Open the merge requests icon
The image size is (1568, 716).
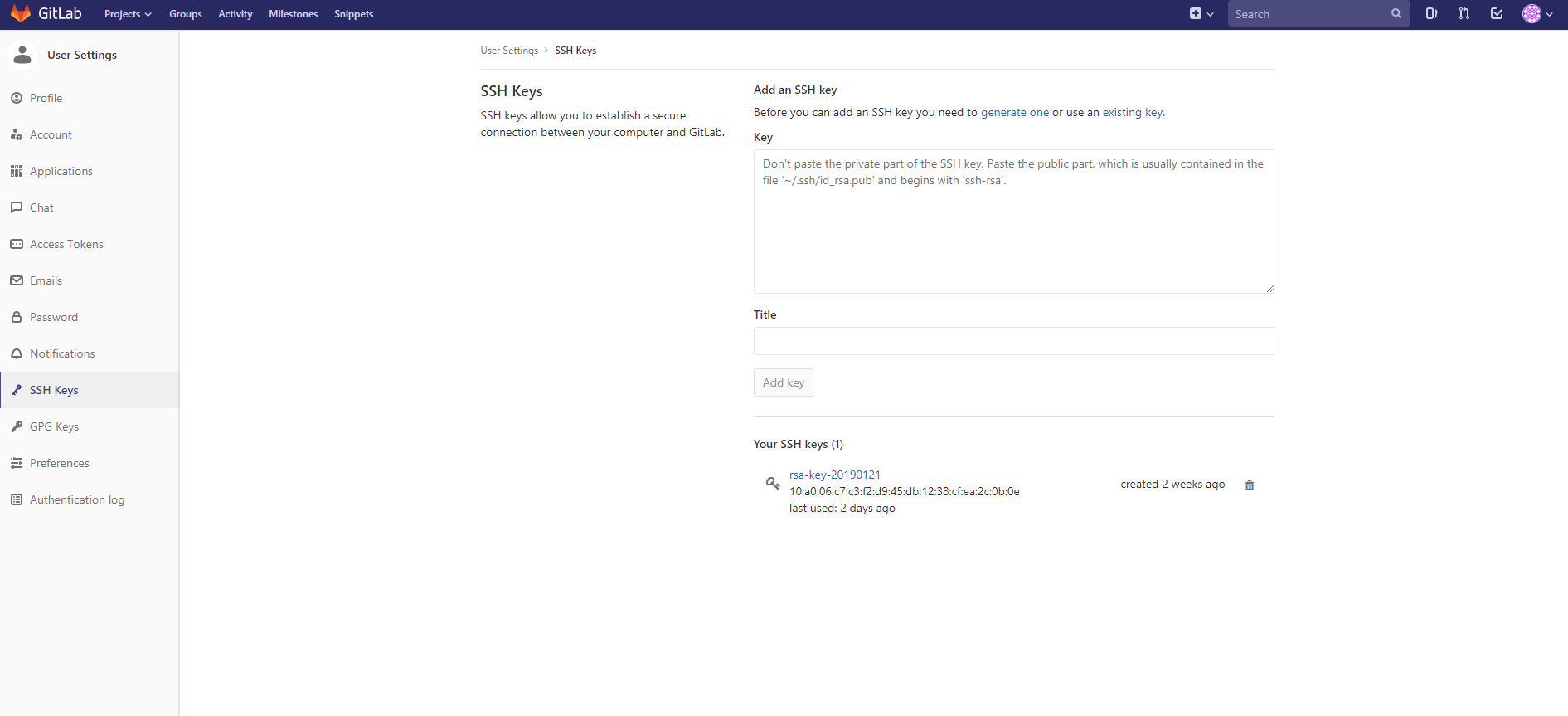pyautogui.click(x=1464, y=13)
